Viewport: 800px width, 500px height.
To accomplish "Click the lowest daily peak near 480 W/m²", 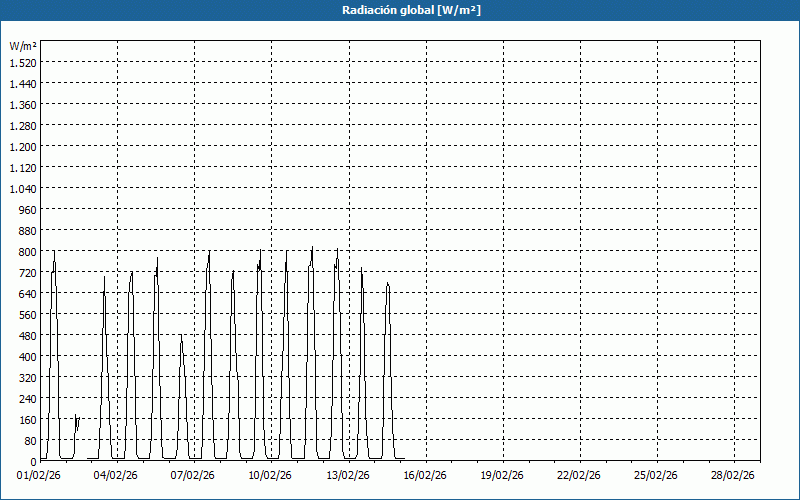I will (181, 337).
